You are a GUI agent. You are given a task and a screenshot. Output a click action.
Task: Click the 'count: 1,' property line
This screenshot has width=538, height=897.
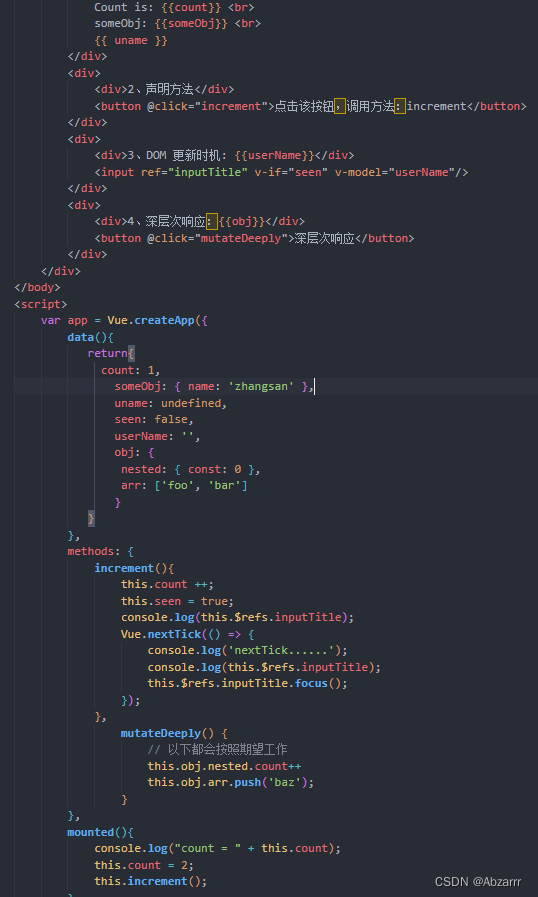point(131,370)
